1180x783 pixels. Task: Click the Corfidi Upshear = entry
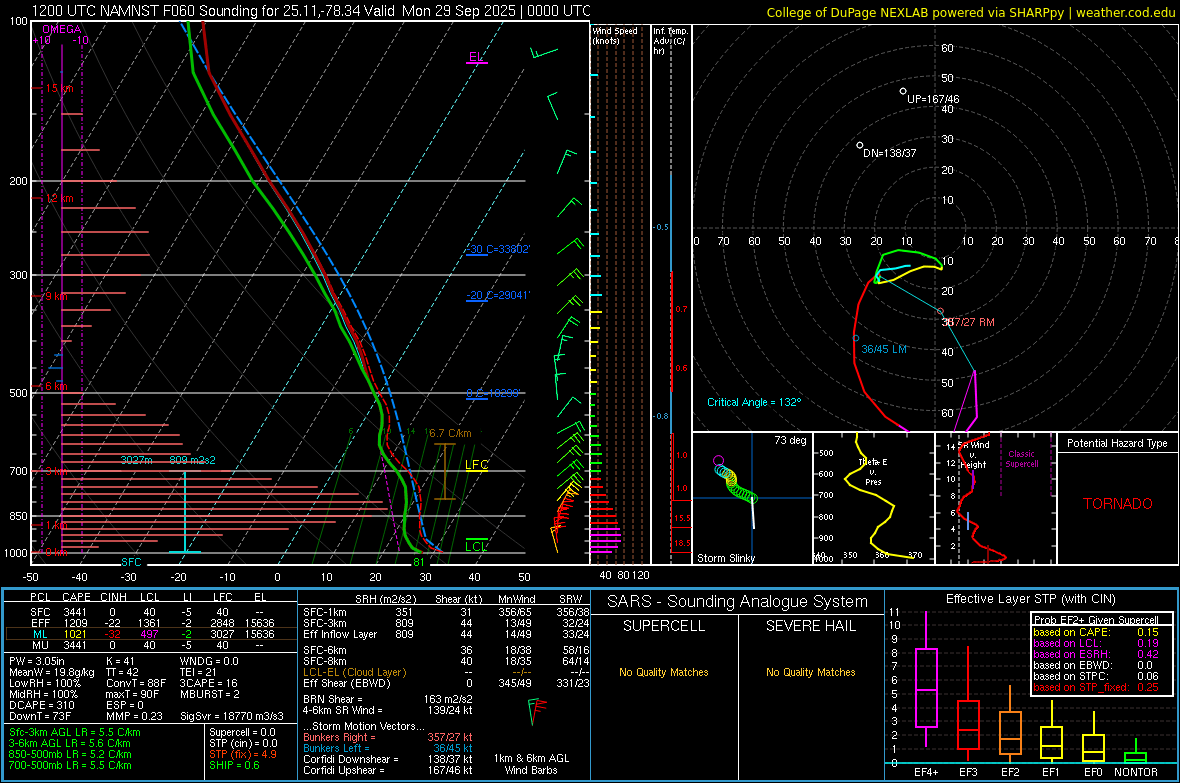click(388, 770)
